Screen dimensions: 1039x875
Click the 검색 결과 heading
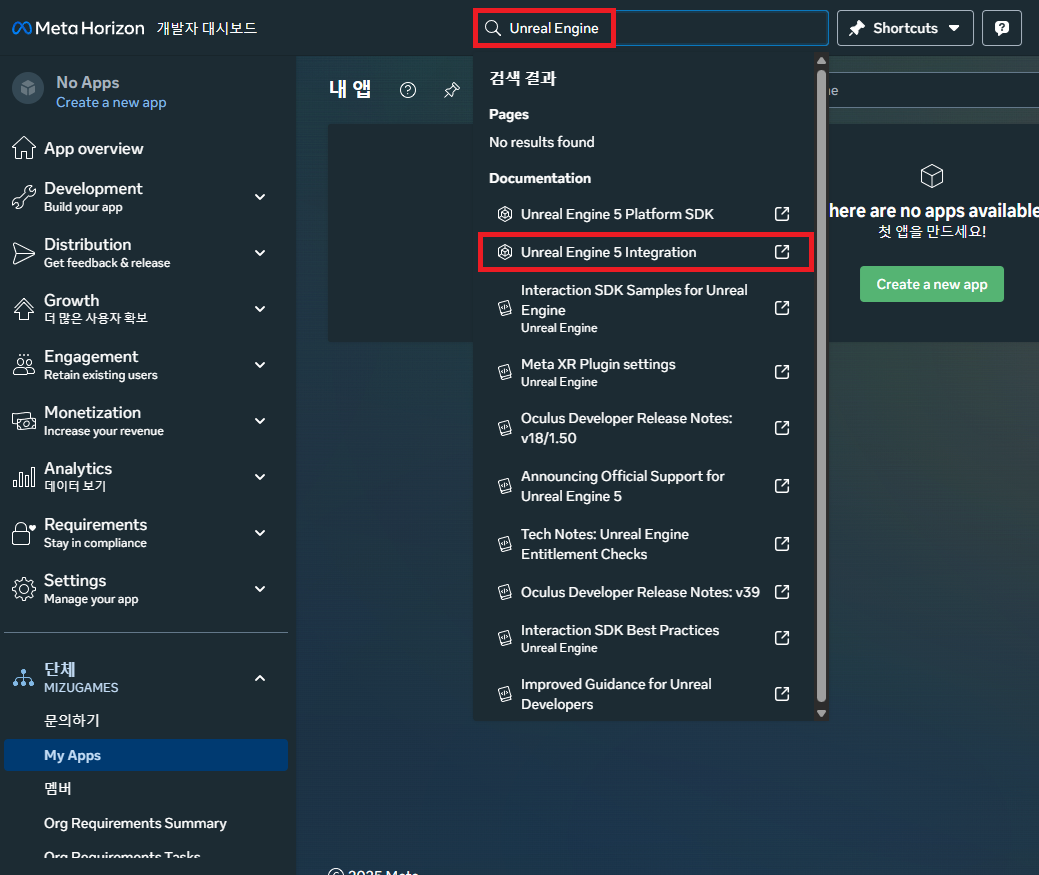tap(523, 78)
